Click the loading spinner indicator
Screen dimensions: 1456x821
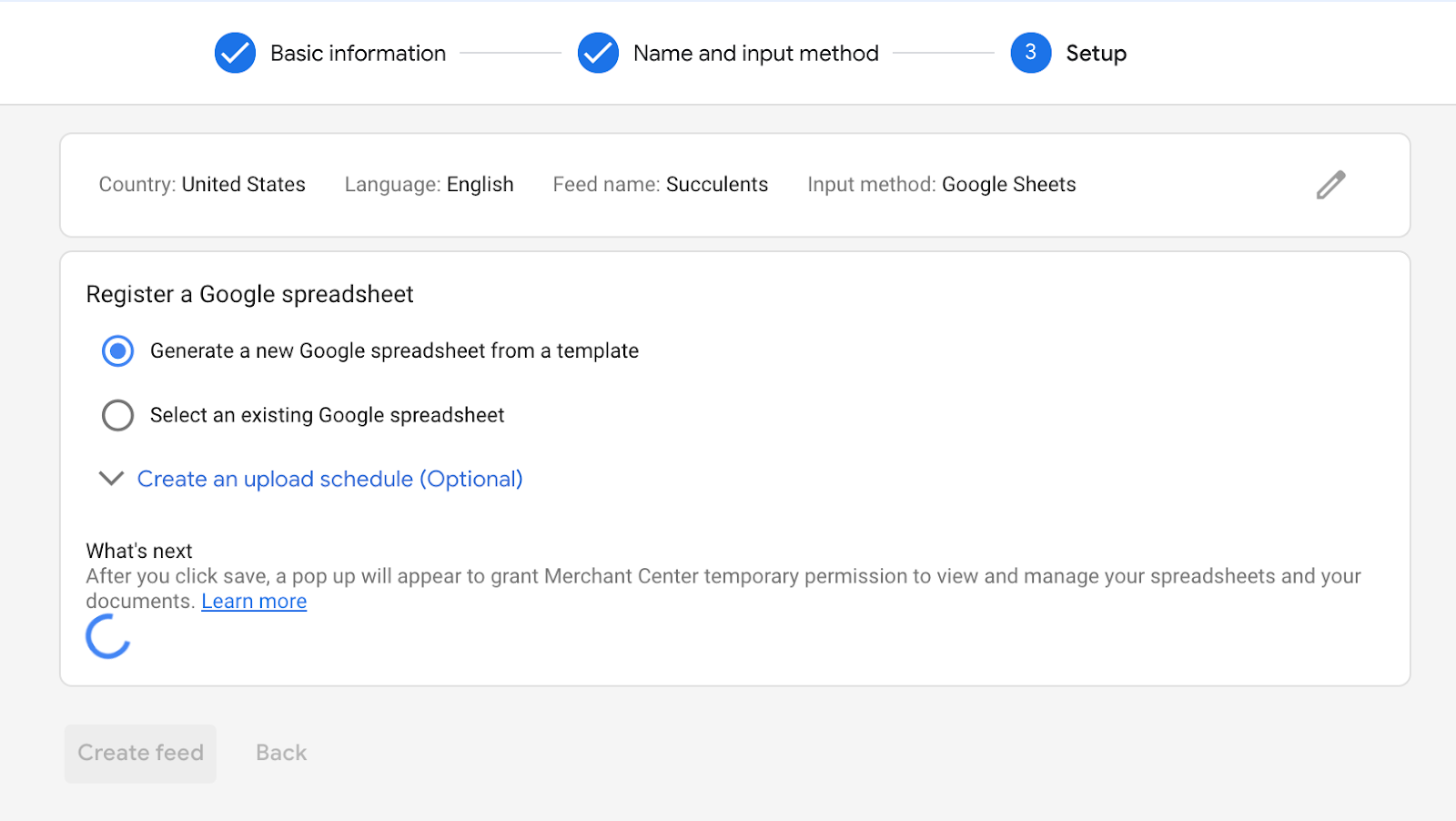[108, 636]
